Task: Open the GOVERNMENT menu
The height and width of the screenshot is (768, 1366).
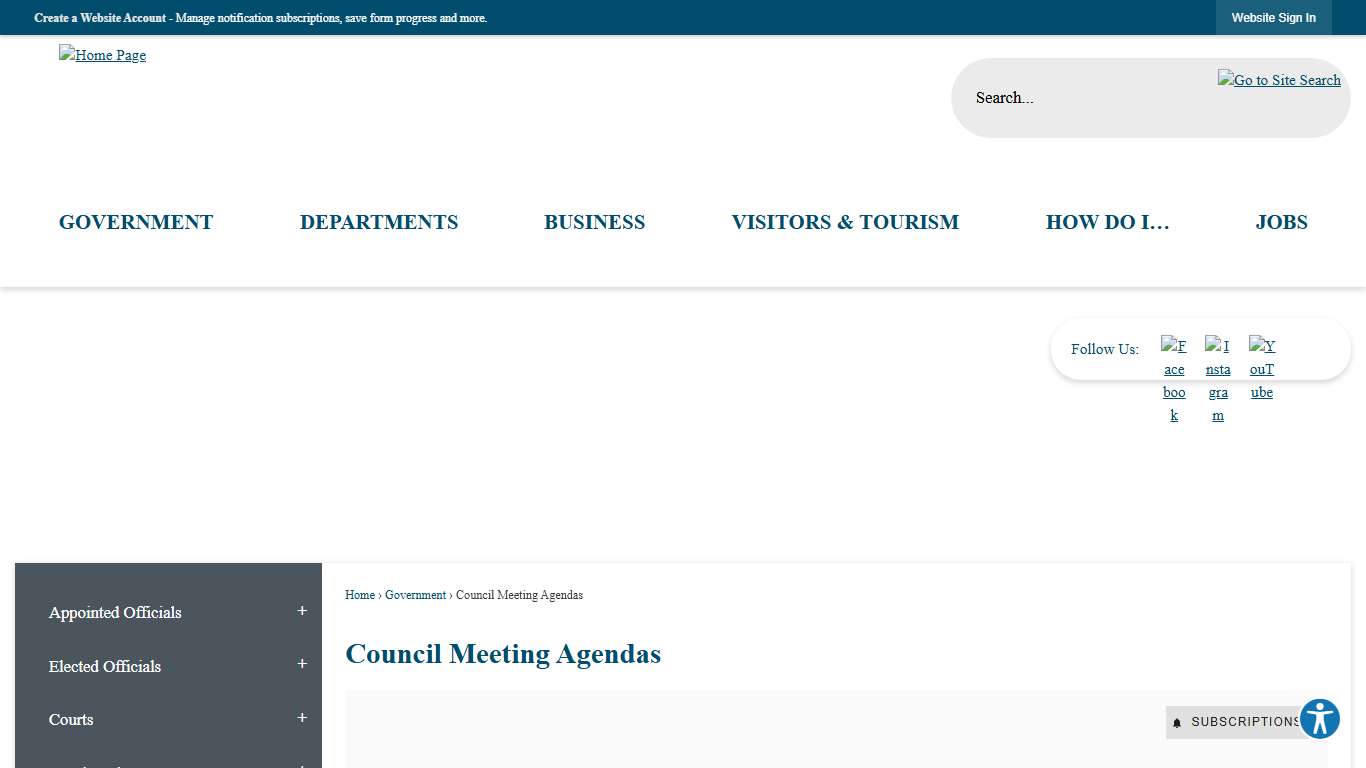Action: pyautogui.click(x=136, y=222)
